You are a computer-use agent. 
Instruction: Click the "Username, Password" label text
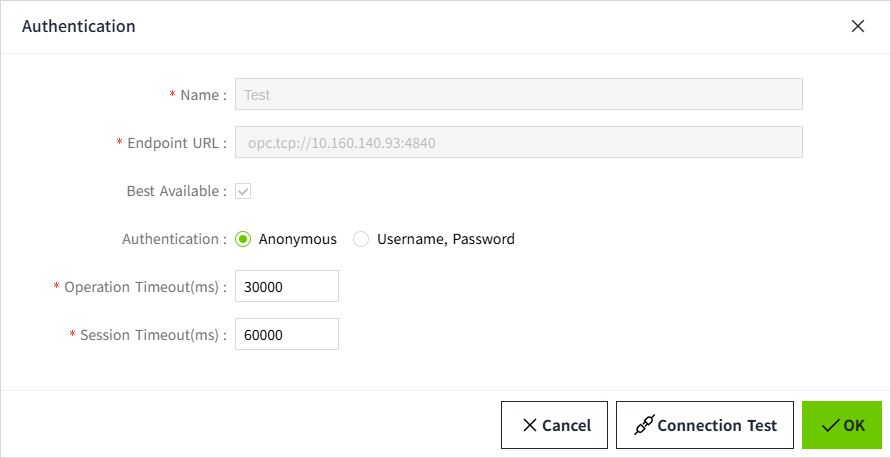point(445,239)
